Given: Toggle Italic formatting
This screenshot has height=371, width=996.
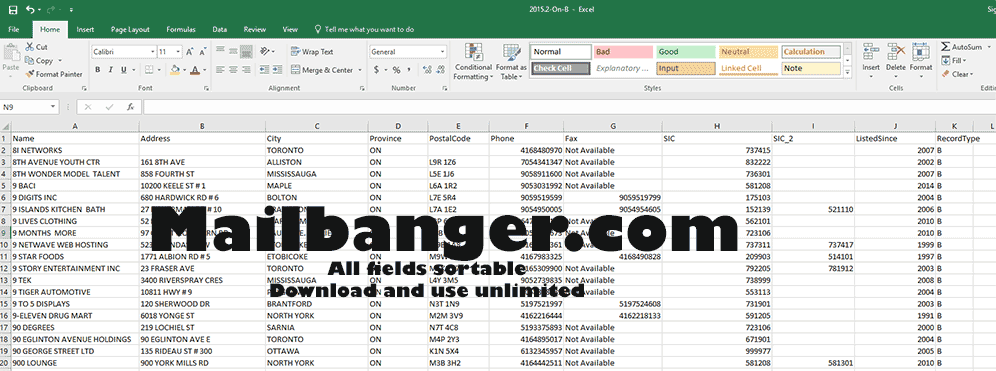Looking at the screenshot, I should pos(110,70).
